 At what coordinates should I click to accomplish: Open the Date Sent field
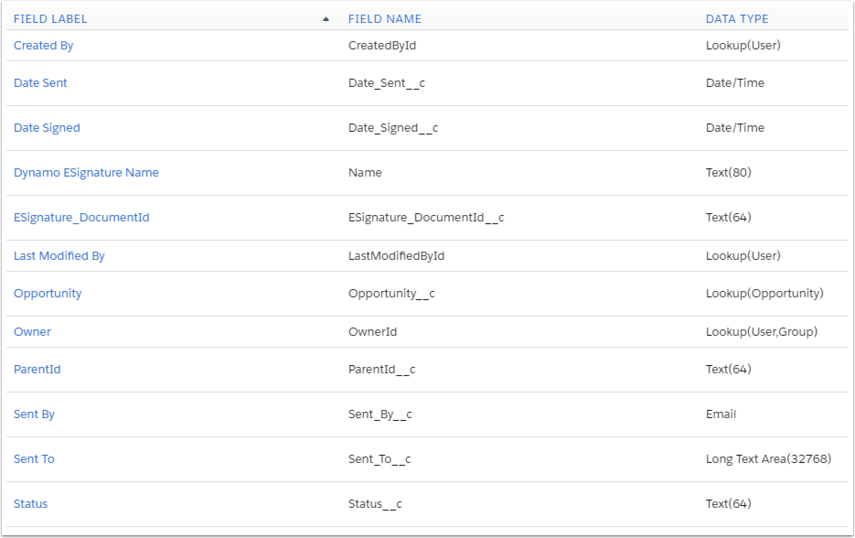pos(40,83)
